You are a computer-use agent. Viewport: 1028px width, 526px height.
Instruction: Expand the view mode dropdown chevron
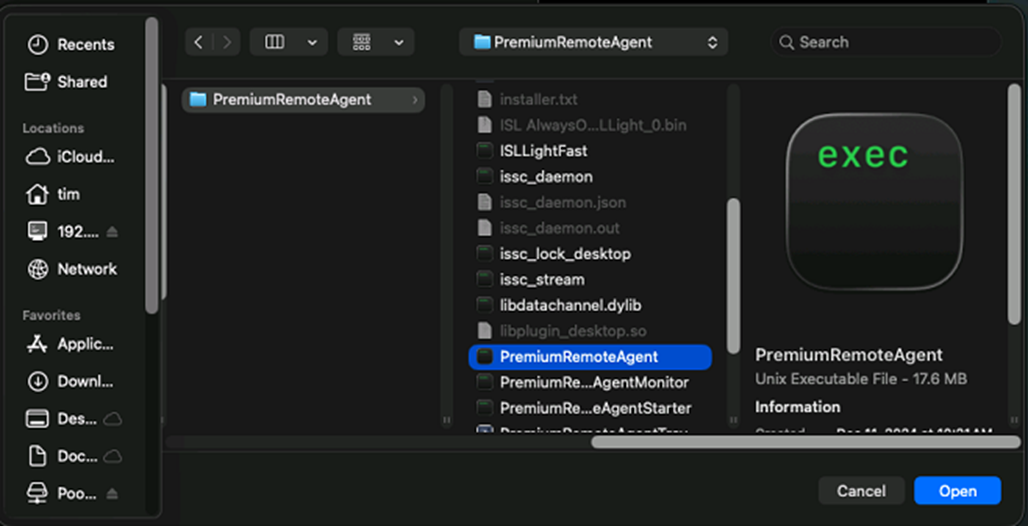coord(311,42)
